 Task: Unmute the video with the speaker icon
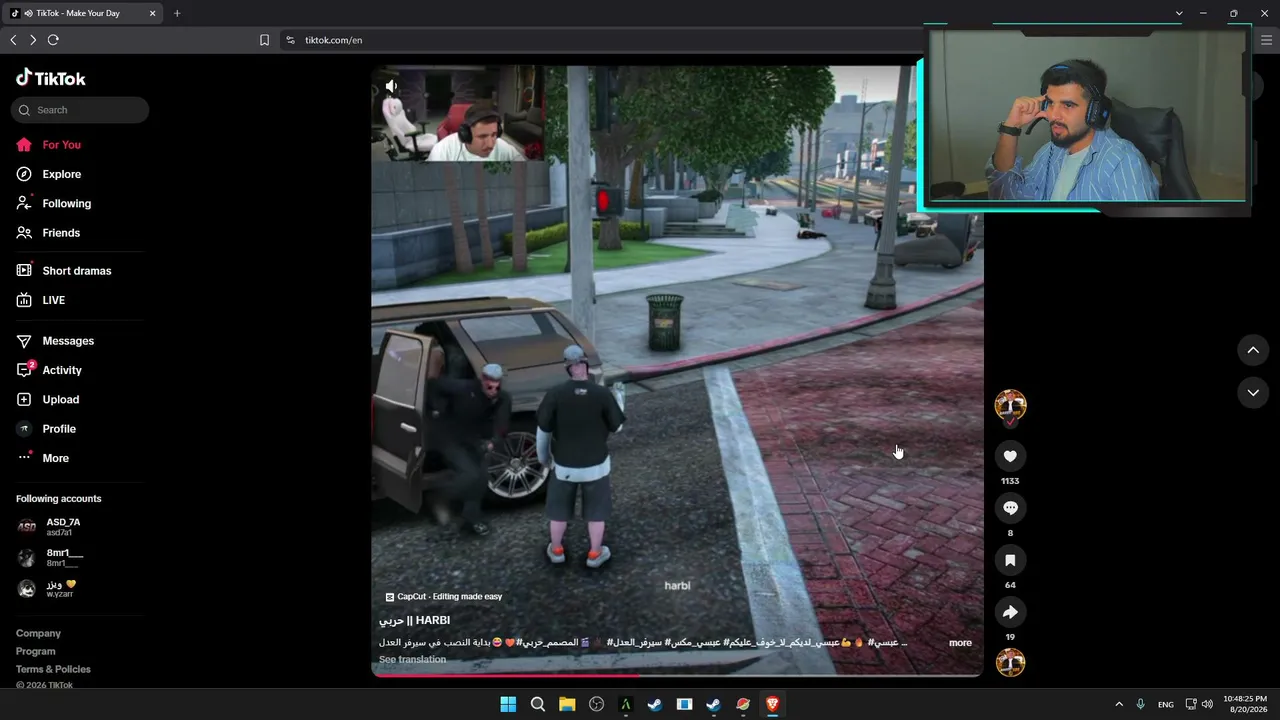391,86
